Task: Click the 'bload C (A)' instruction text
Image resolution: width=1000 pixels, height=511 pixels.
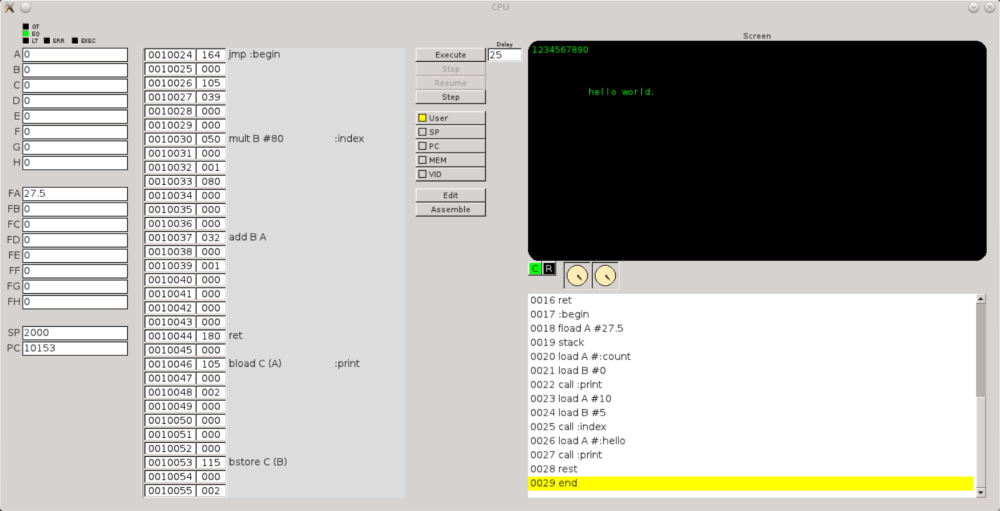Action: [255, 364]
